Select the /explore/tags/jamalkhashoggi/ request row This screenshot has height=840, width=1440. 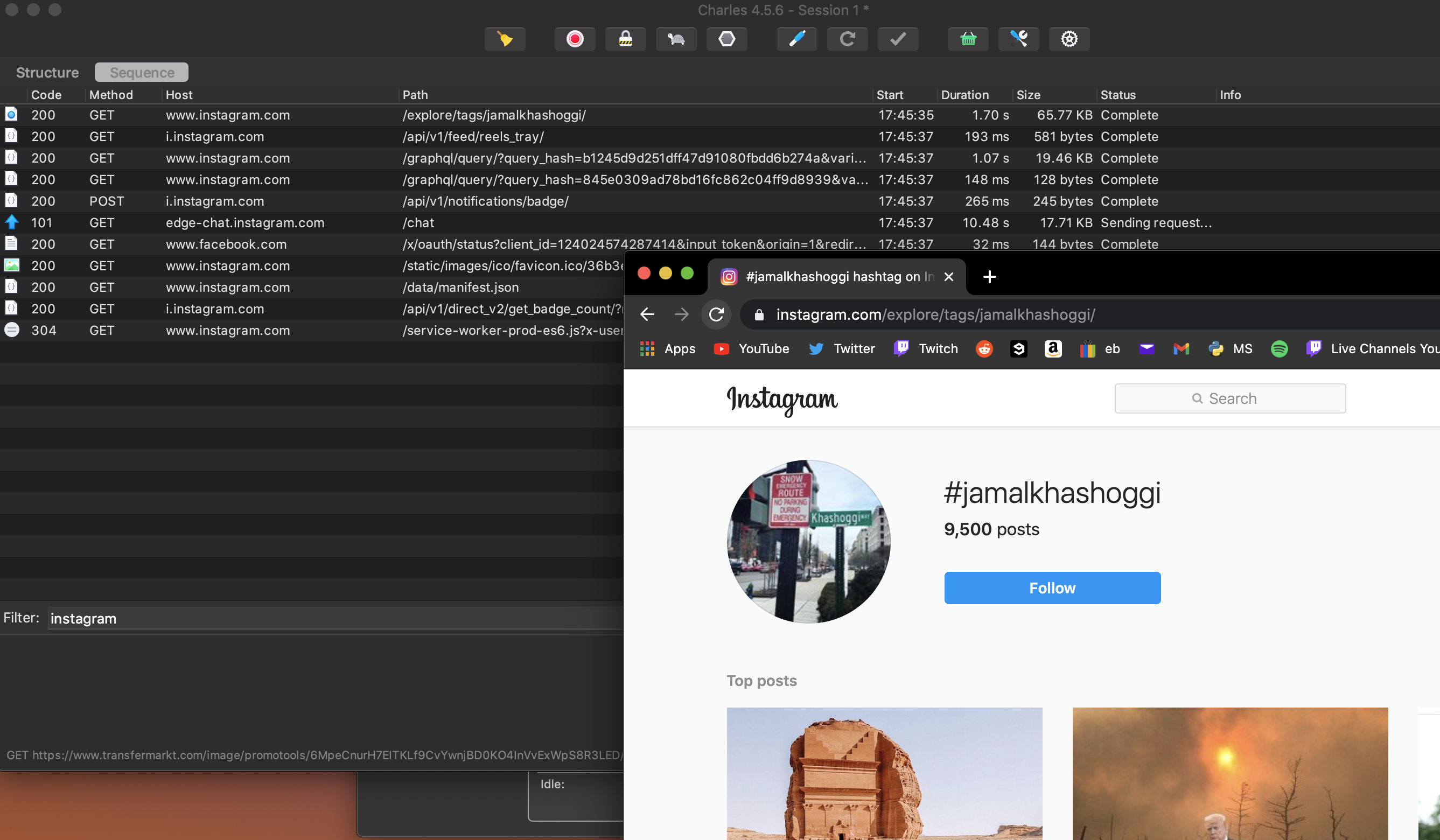pos(720,115)
